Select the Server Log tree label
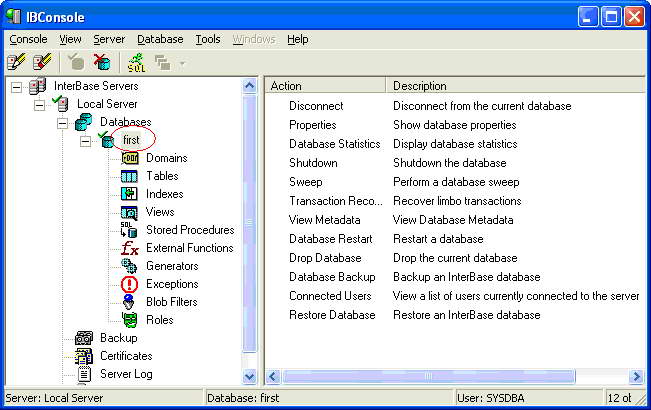 pyautogui.click(x=126, y=374)
